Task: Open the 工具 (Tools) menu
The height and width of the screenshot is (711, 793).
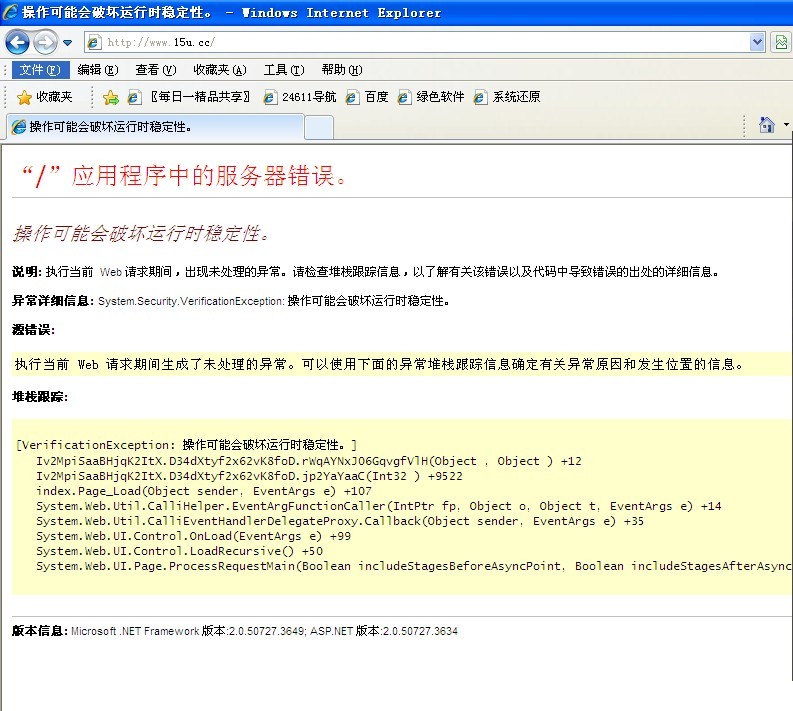Action: (283, 70)
